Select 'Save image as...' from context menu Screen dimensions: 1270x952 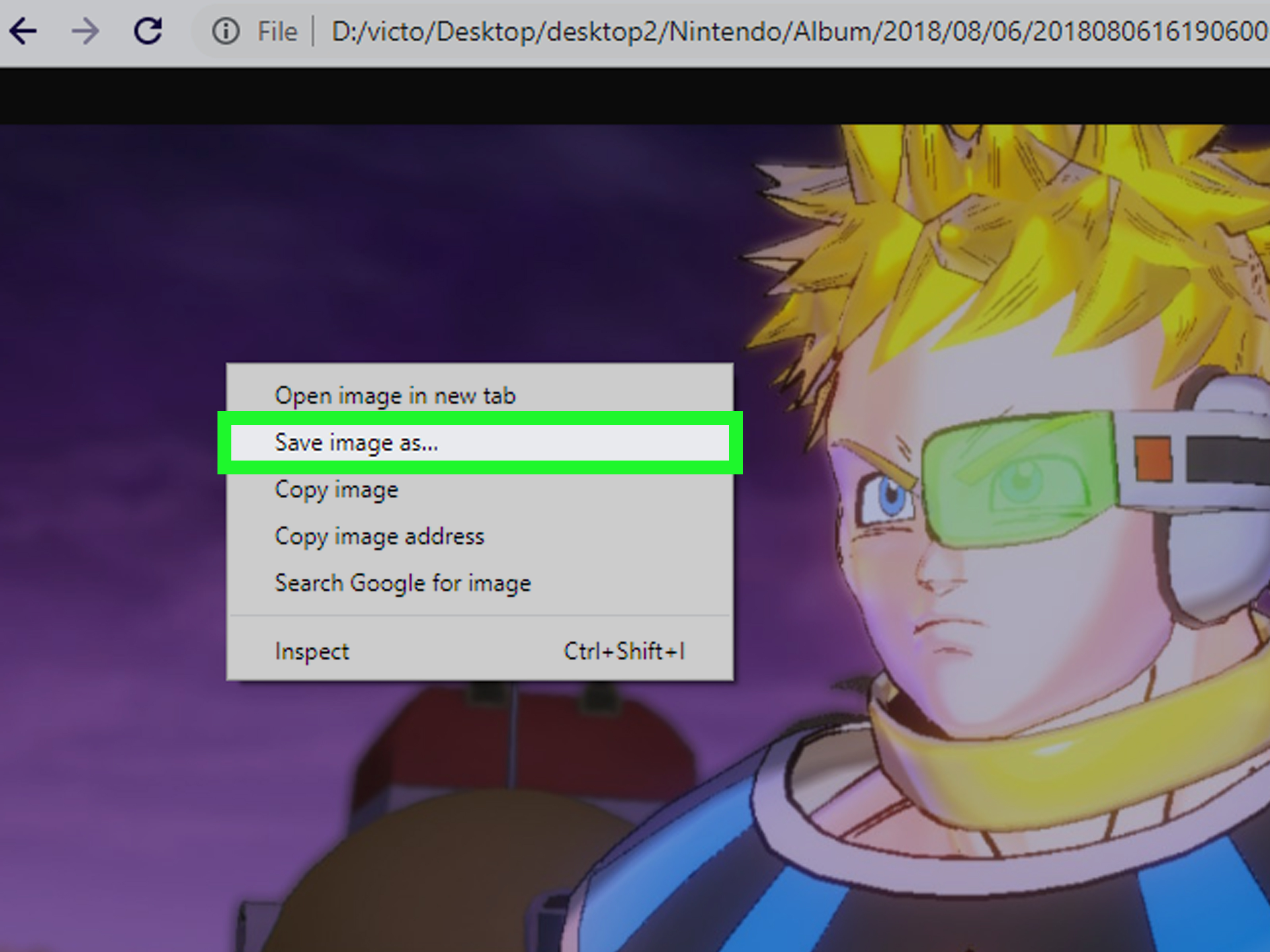pos(480,442)
